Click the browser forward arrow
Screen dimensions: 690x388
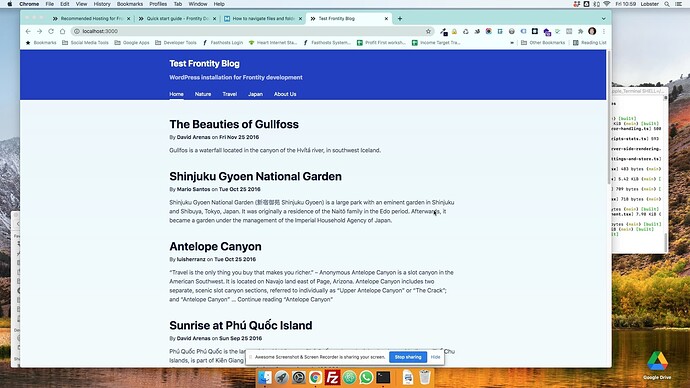pos(40,31)
